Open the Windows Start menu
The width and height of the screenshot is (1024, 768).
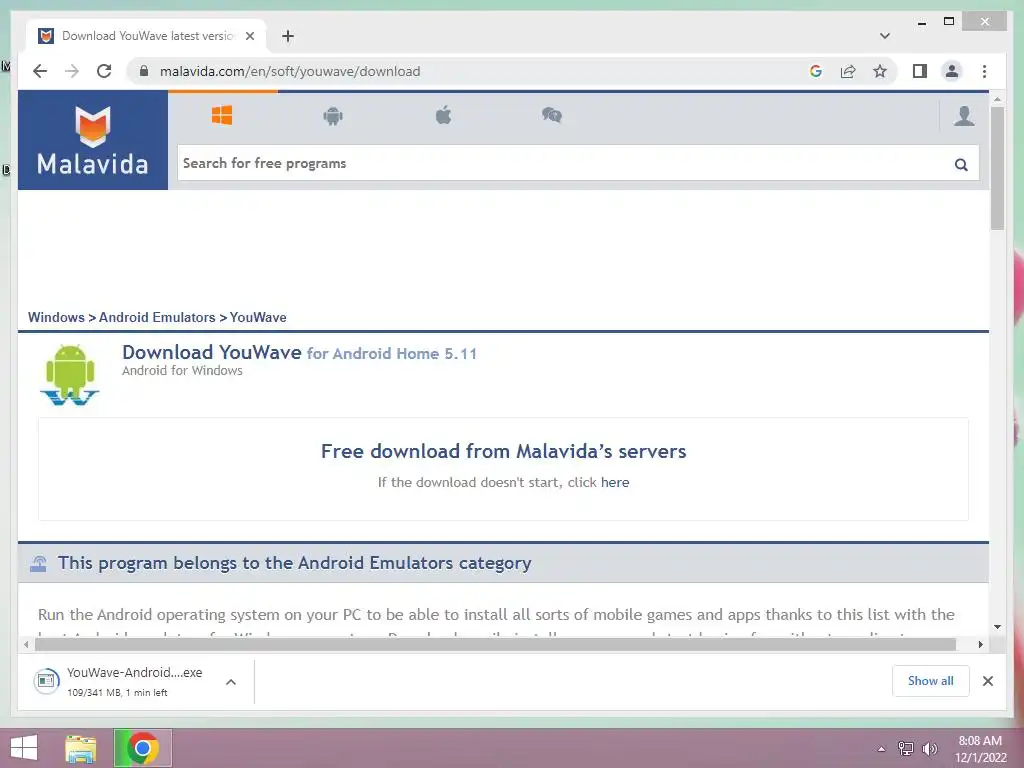[24, 748]
